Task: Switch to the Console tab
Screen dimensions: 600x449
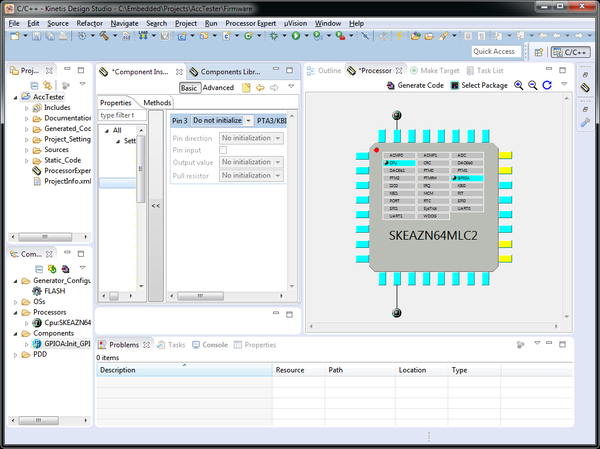Action: coord(209,345)
